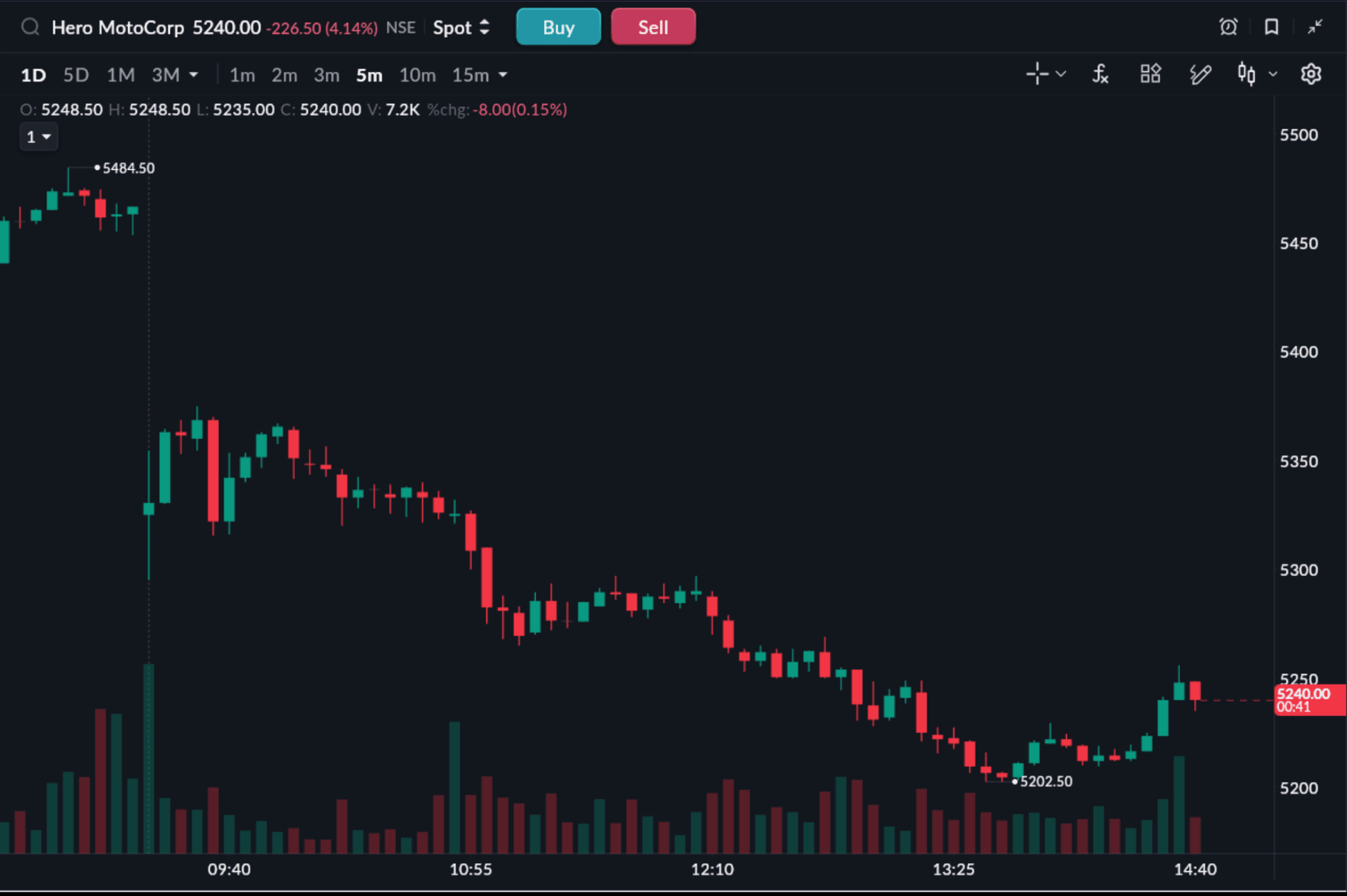Click the search magnifier icon

[x=30, y=27]
